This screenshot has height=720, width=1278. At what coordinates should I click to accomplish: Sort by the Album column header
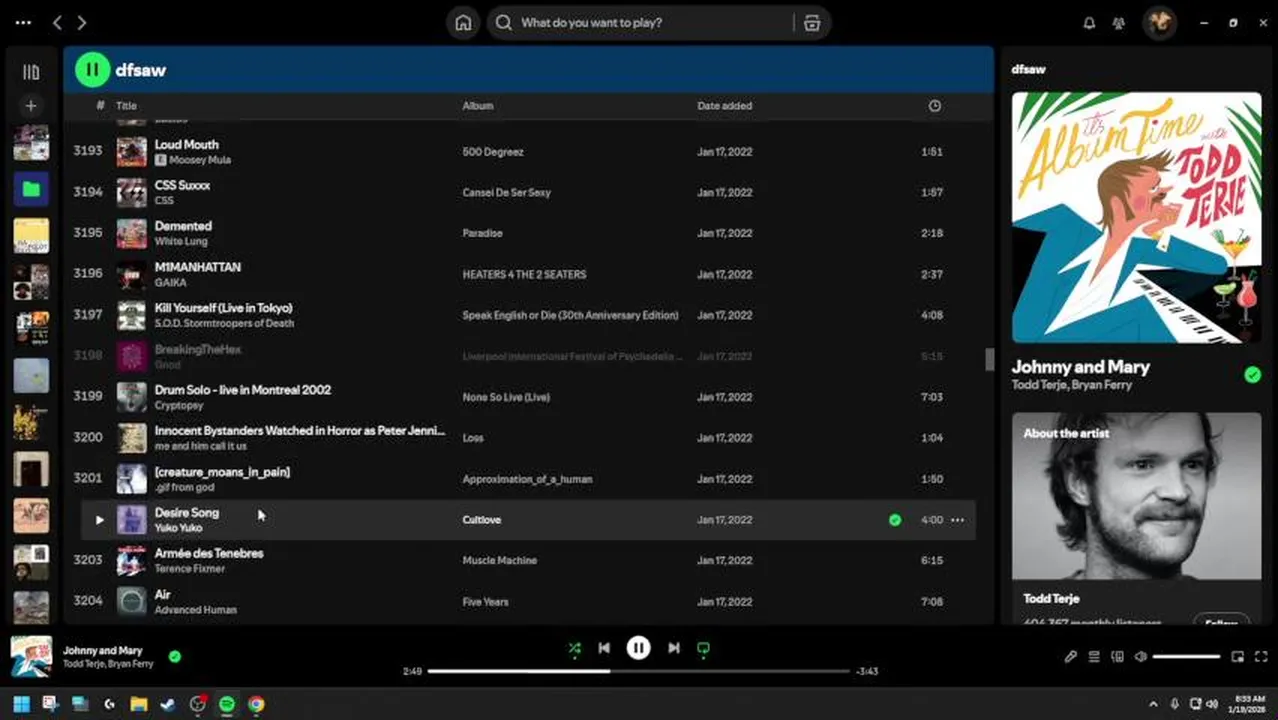pos(477,105)
